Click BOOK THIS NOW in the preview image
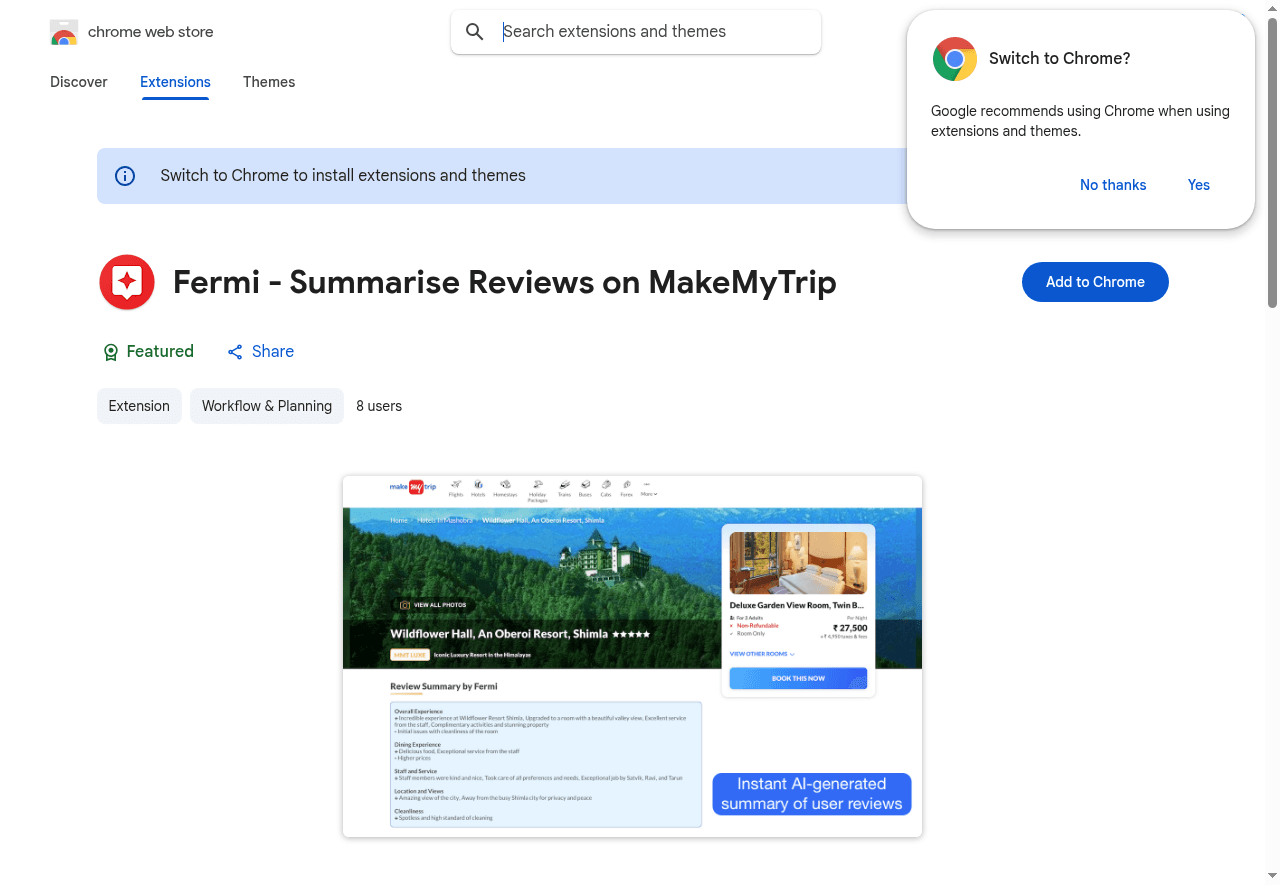The height and width of the screenshot is (885, 1280). 798,678
